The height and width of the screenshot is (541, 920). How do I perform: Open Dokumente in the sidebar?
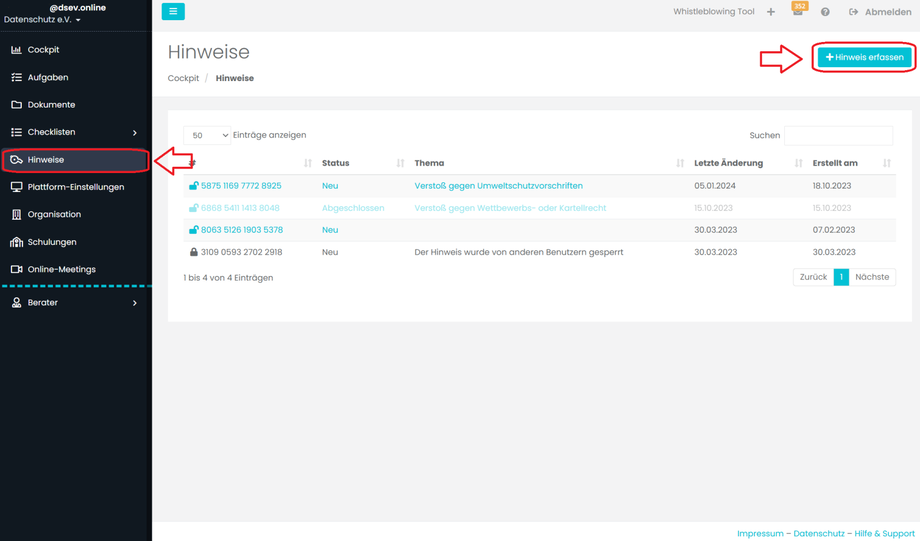point(51,104)
